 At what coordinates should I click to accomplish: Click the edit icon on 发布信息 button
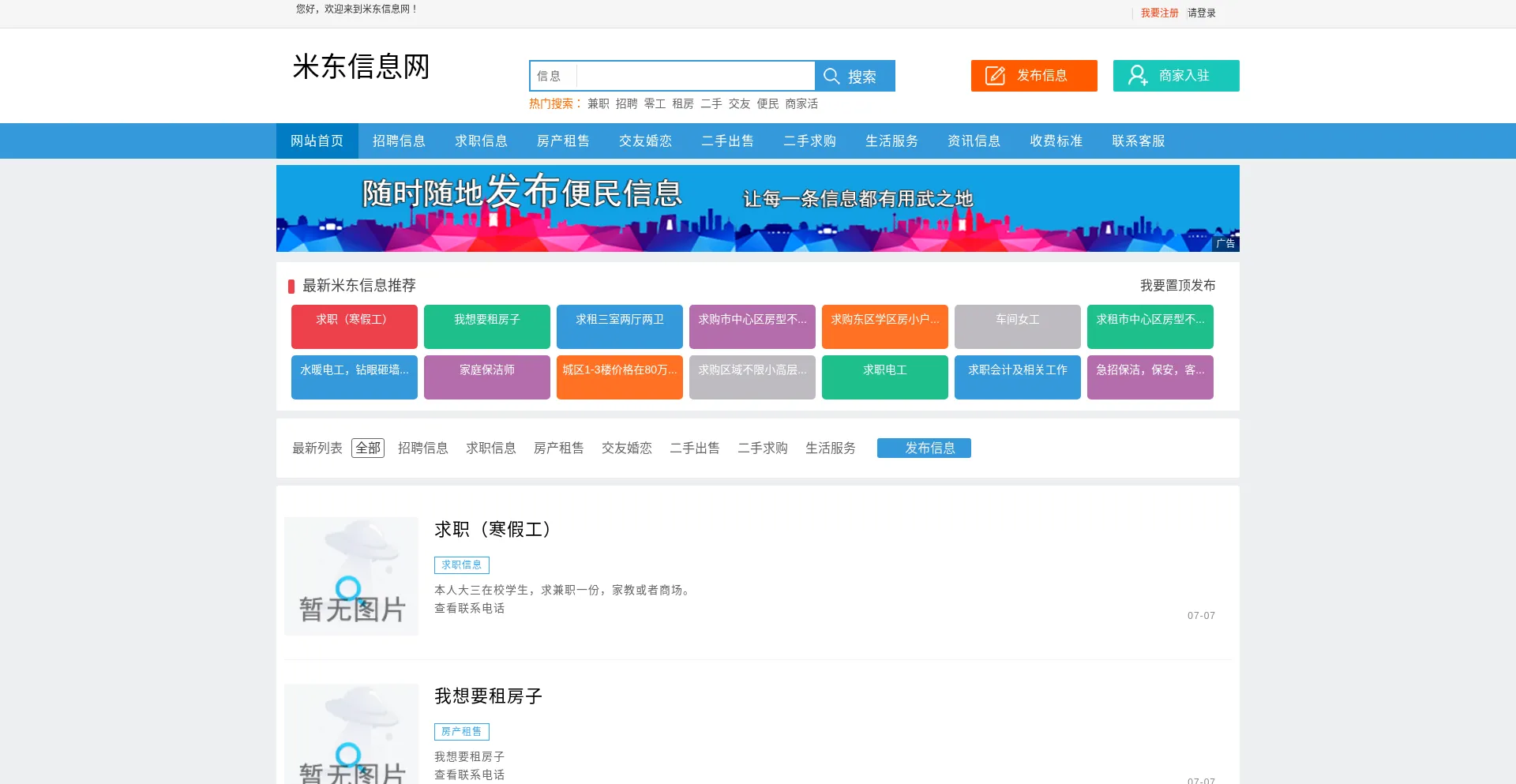[995, 76]
